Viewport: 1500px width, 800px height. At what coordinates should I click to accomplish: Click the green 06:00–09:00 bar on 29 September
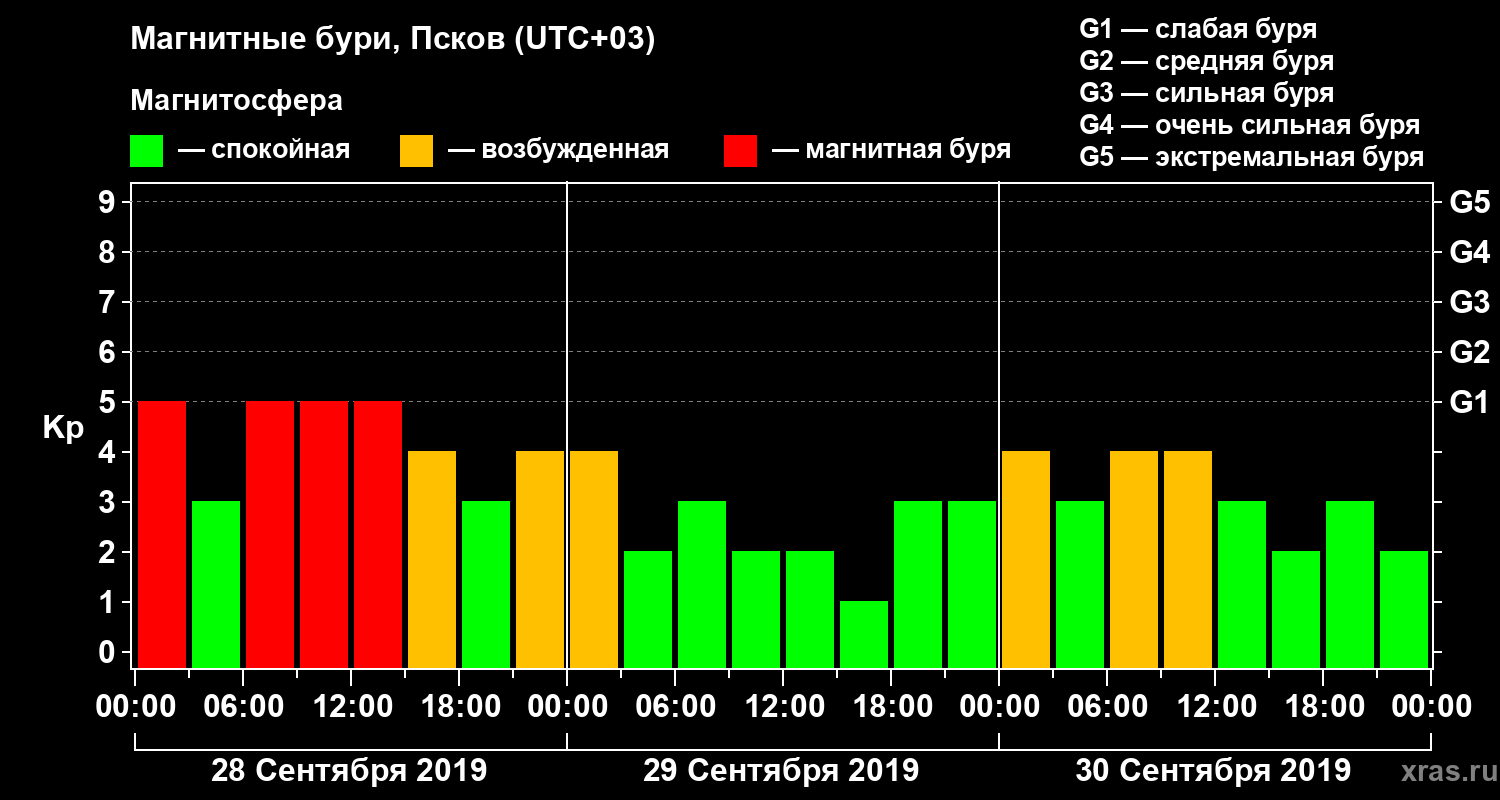(x=702, y=584)
